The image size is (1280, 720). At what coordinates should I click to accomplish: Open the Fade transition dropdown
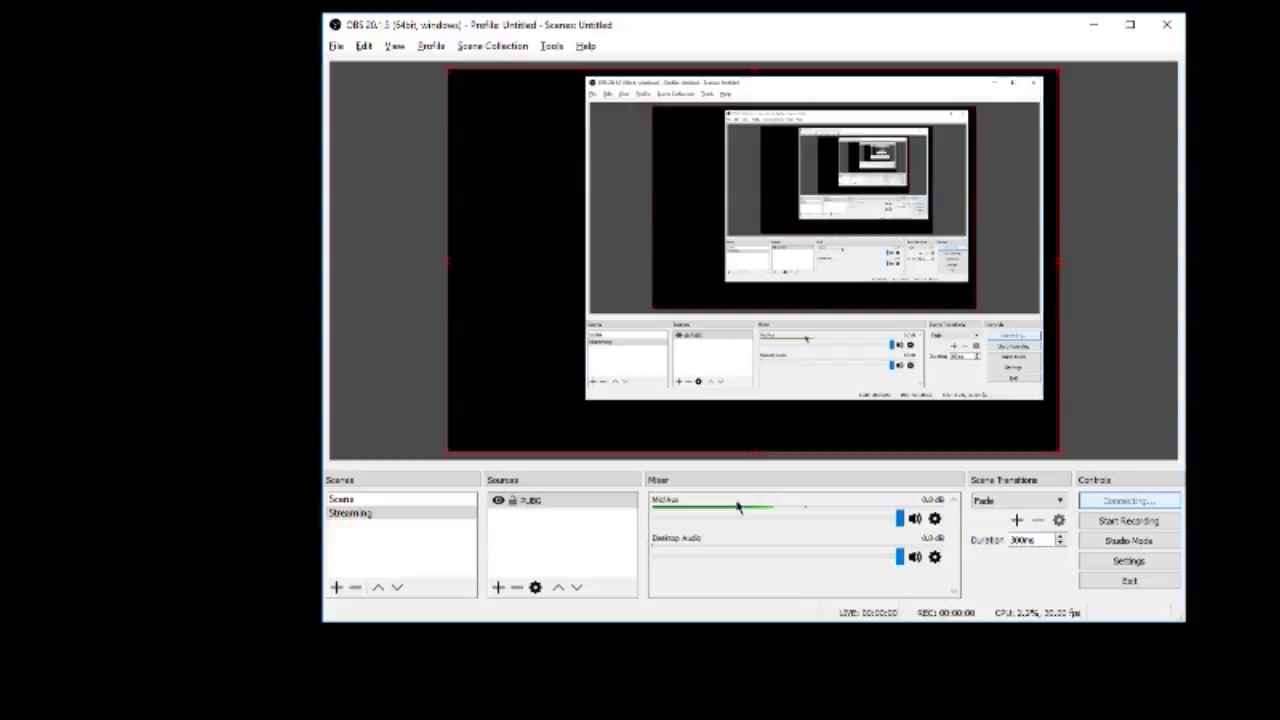tap(1018, 500)
